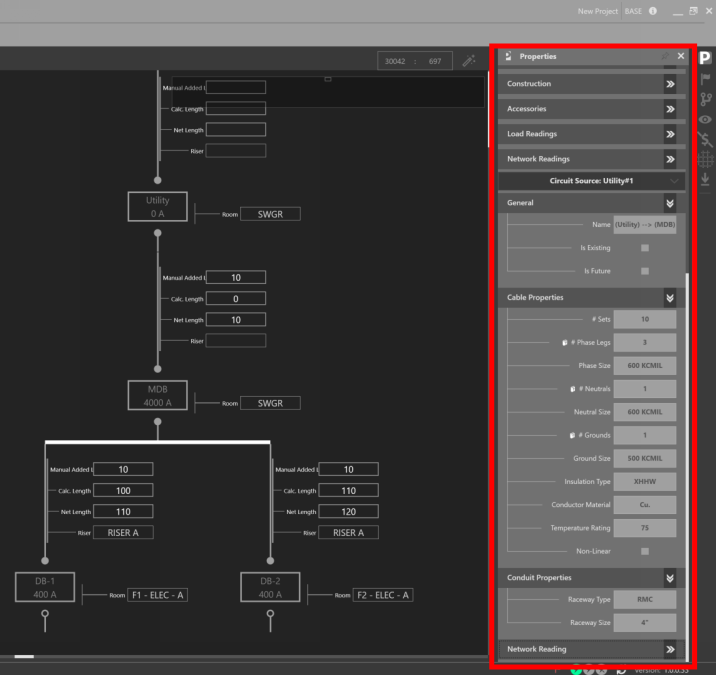
Task: Click the icon beside # Phase Legs
Action: 565,343
